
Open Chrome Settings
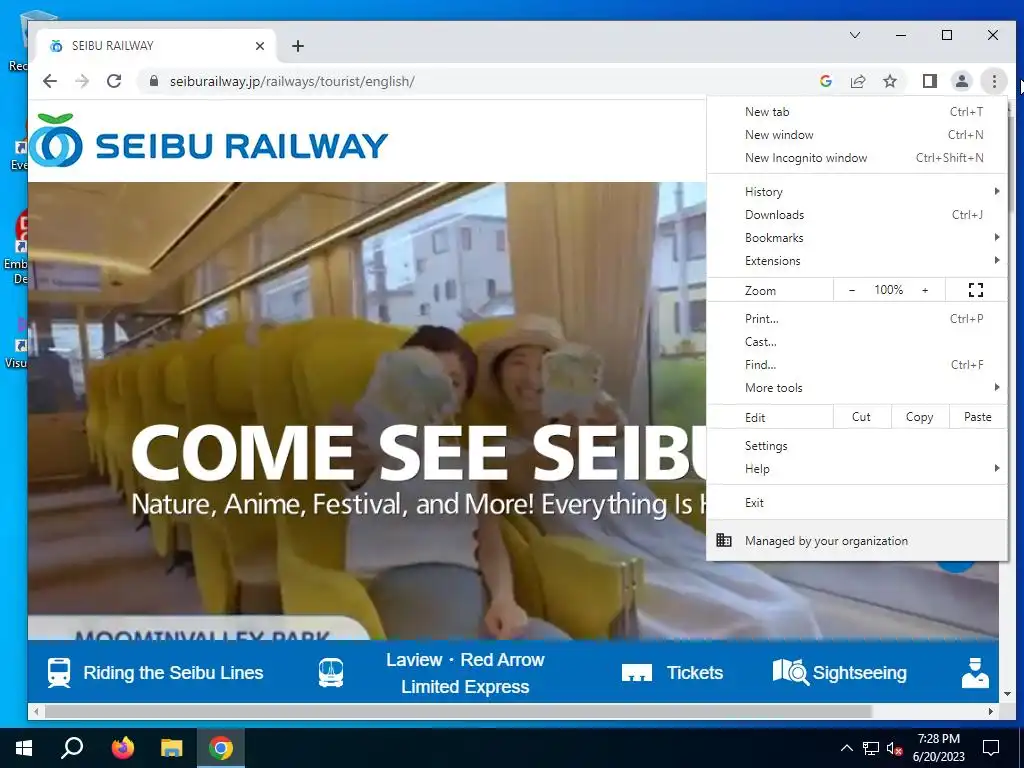click(857, 445)
